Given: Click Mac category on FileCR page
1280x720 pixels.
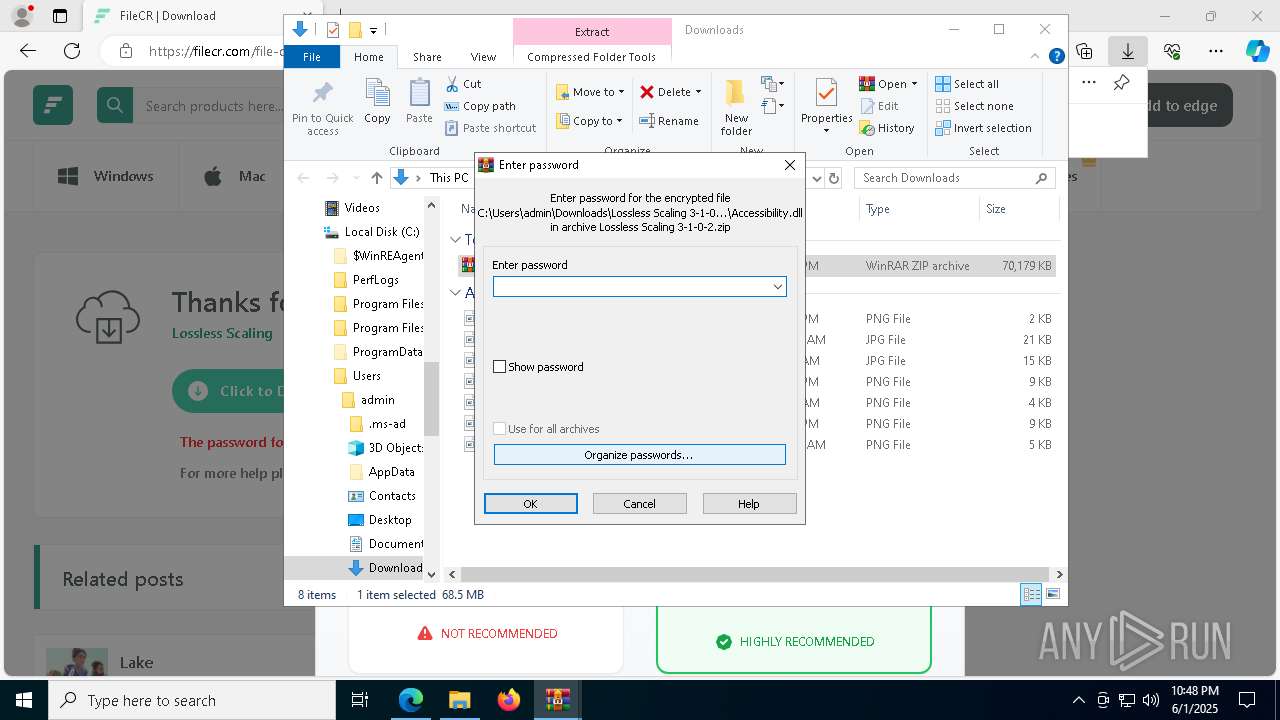Looking at the screenshot, I should tap(236, 176).
